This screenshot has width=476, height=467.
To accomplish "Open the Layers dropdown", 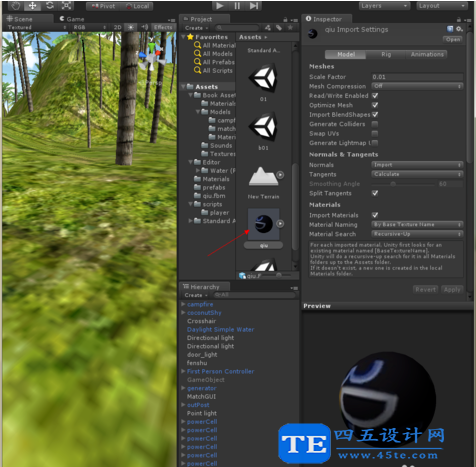I will 384,6.
